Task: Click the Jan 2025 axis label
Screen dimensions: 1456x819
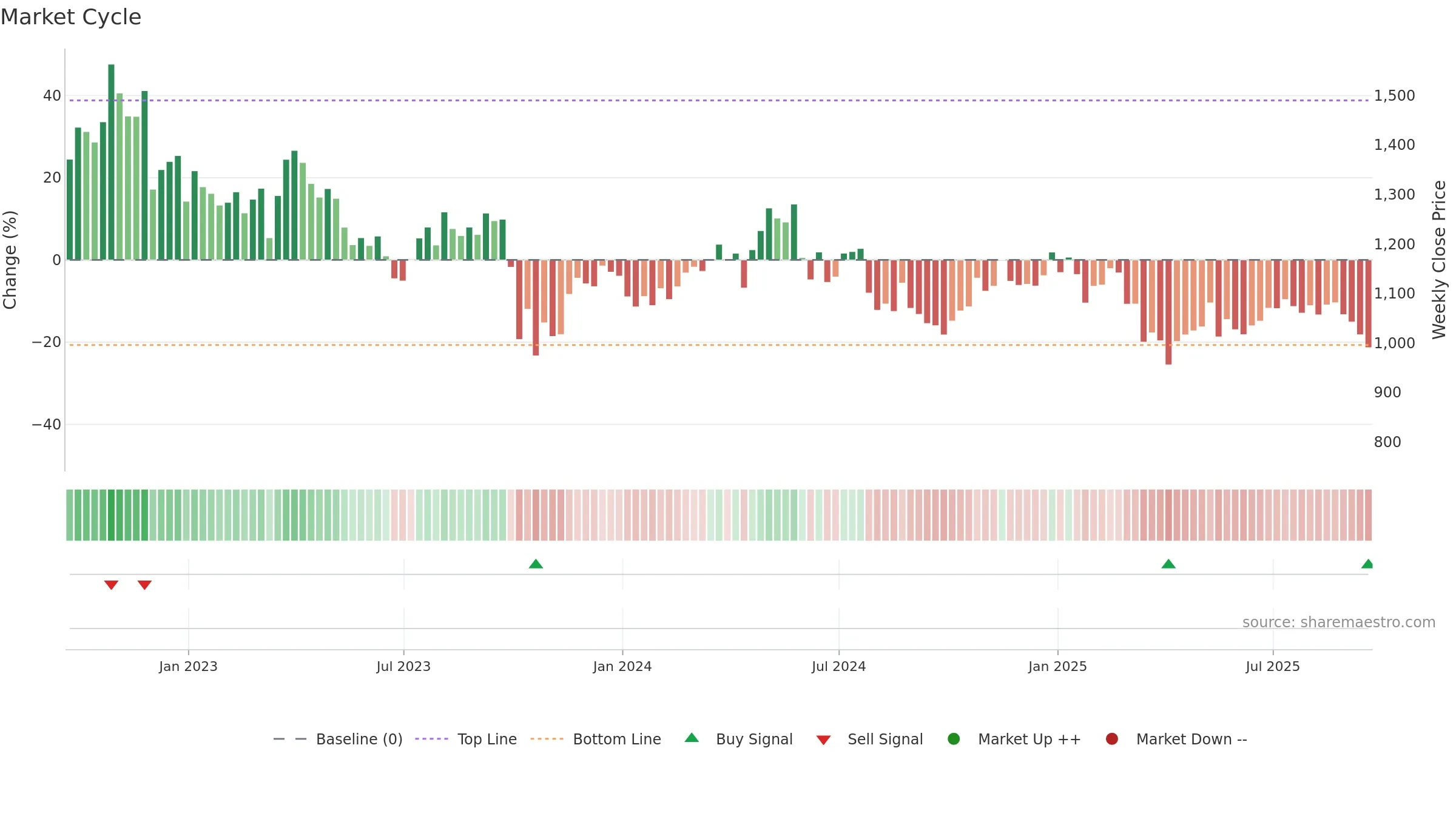Action: [1057, 666]
